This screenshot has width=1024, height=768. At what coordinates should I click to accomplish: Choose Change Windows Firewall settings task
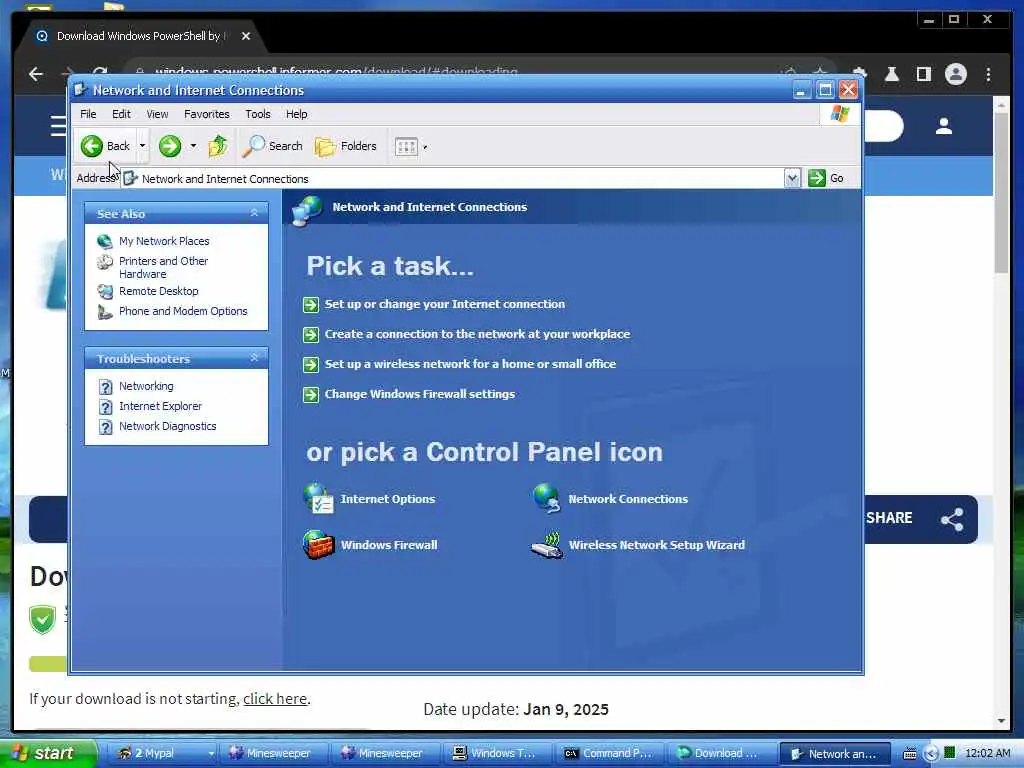(419, 394)
